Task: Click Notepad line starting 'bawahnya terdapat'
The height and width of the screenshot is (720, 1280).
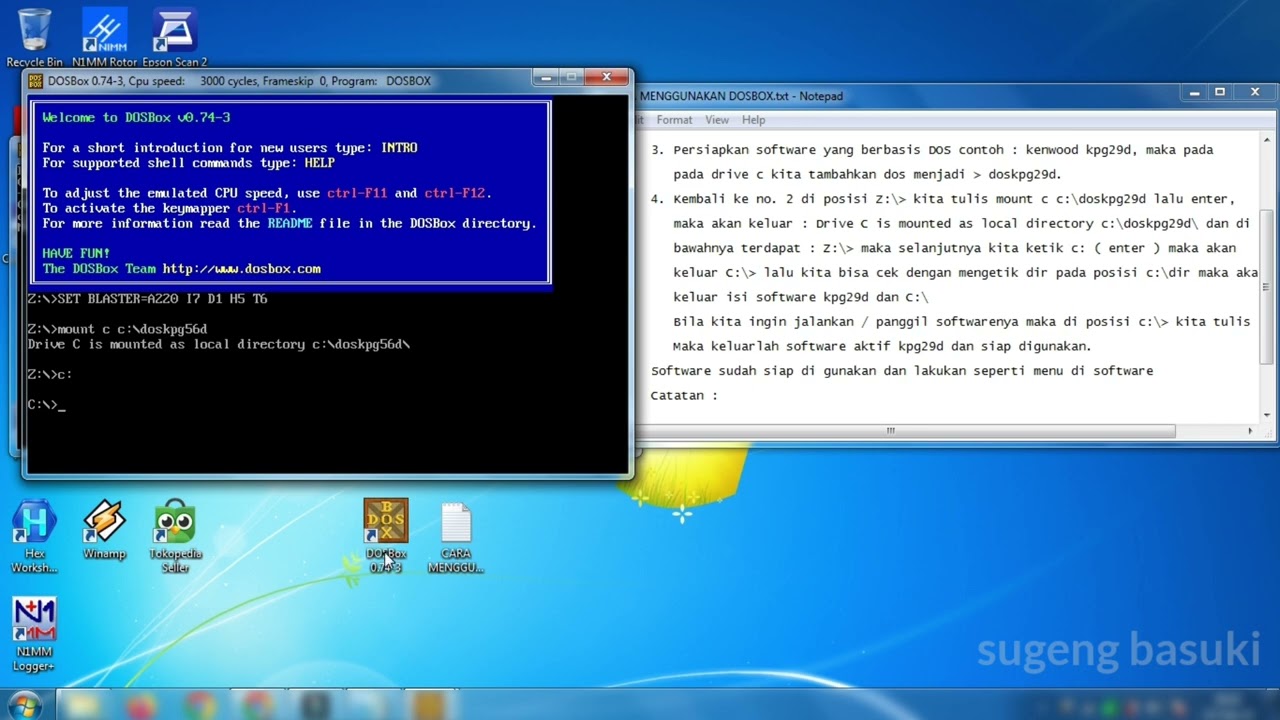Action: coord(954,248)
